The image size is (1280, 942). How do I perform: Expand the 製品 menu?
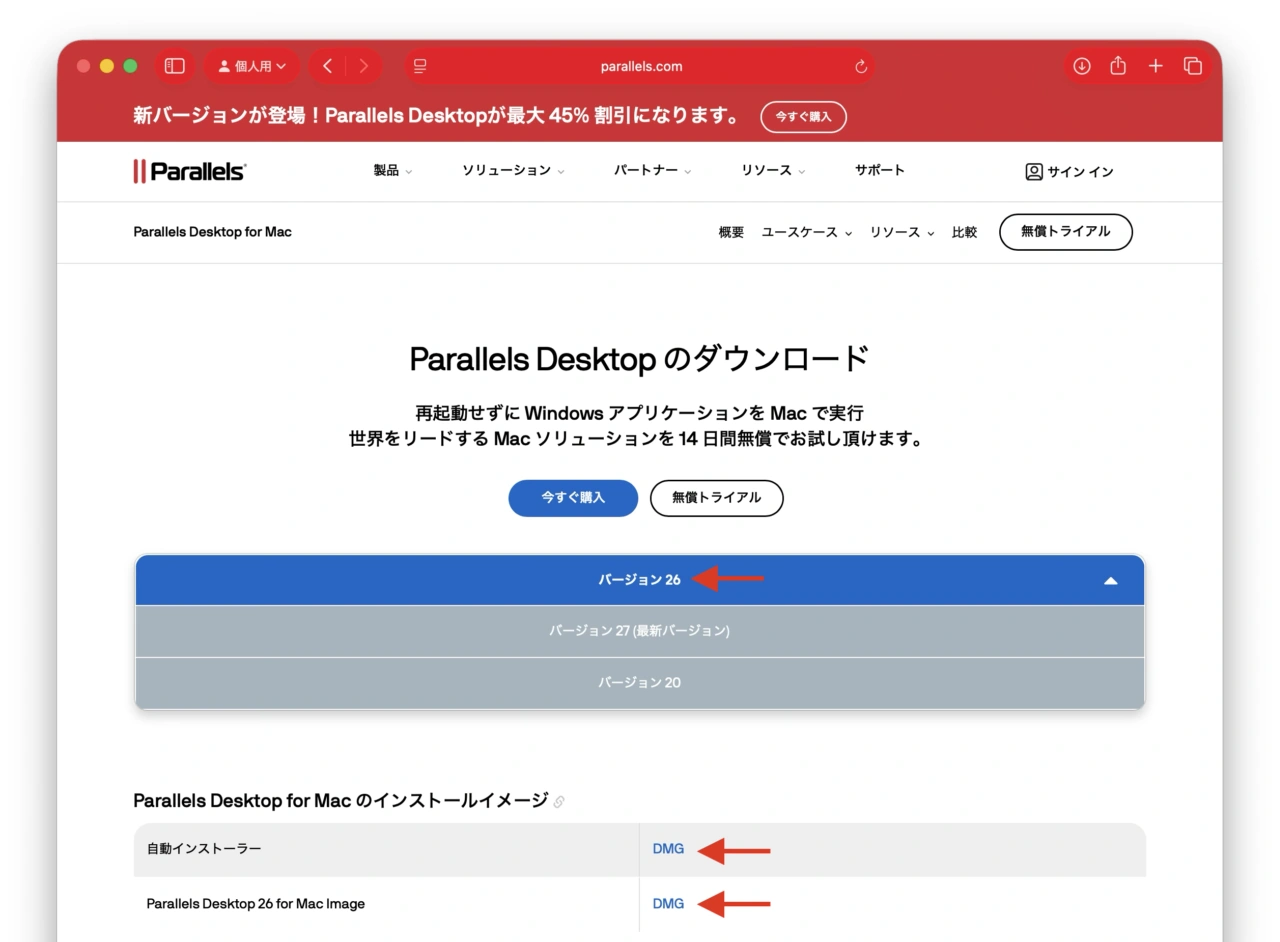coord(392,170)
